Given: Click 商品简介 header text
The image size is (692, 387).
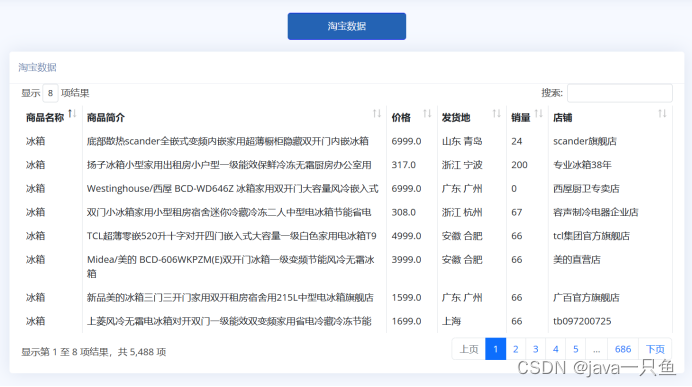Looking at the screenshot, I should point(106,118).
